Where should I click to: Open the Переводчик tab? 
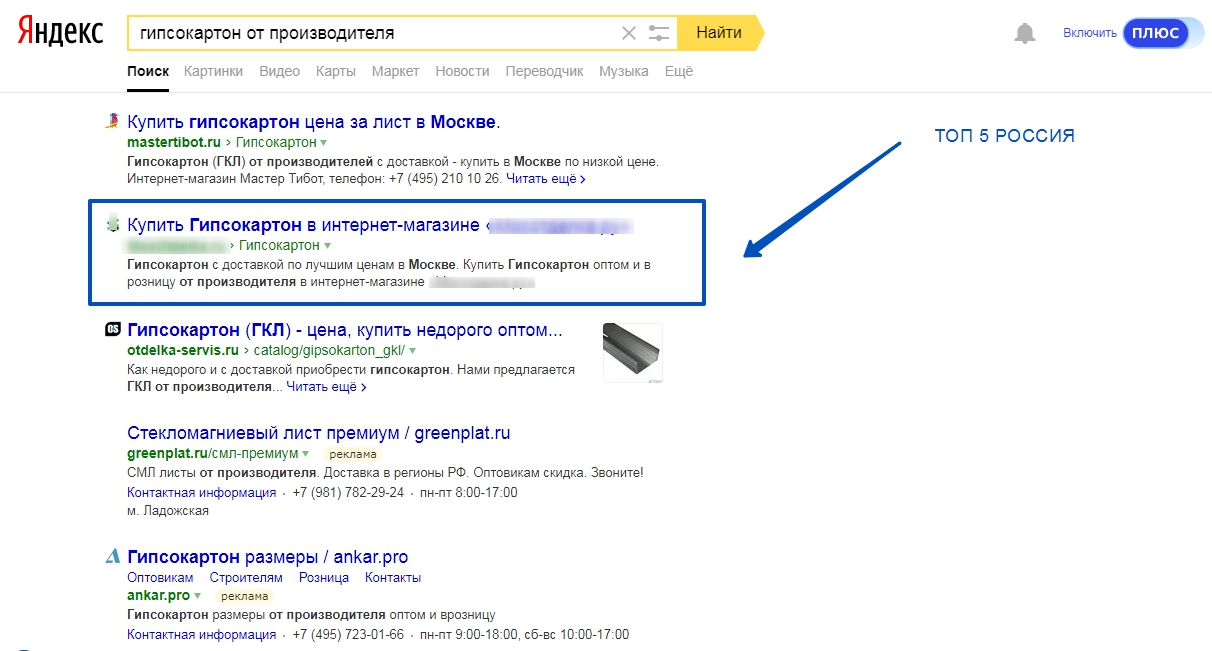click(544, 71)
